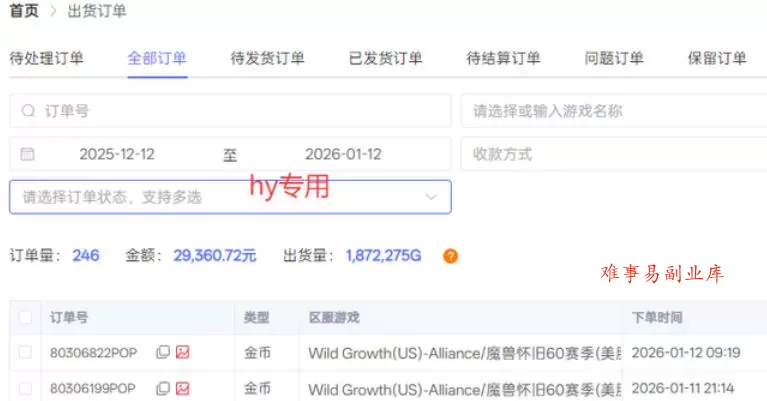
Task: Open the 待发货订单 tab
Action: point(268,58)
